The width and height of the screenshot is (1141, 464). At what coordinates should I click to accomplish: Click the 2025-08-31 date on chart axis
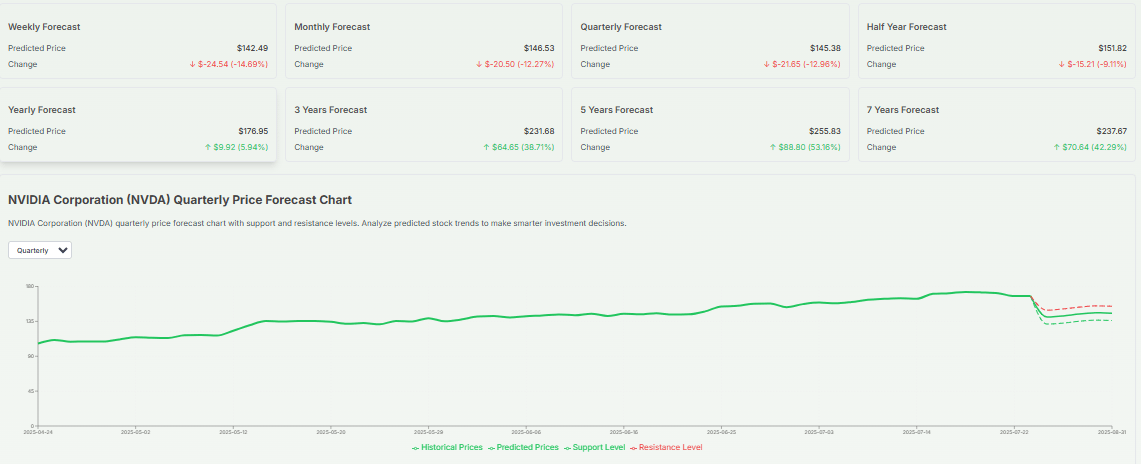1112,431
